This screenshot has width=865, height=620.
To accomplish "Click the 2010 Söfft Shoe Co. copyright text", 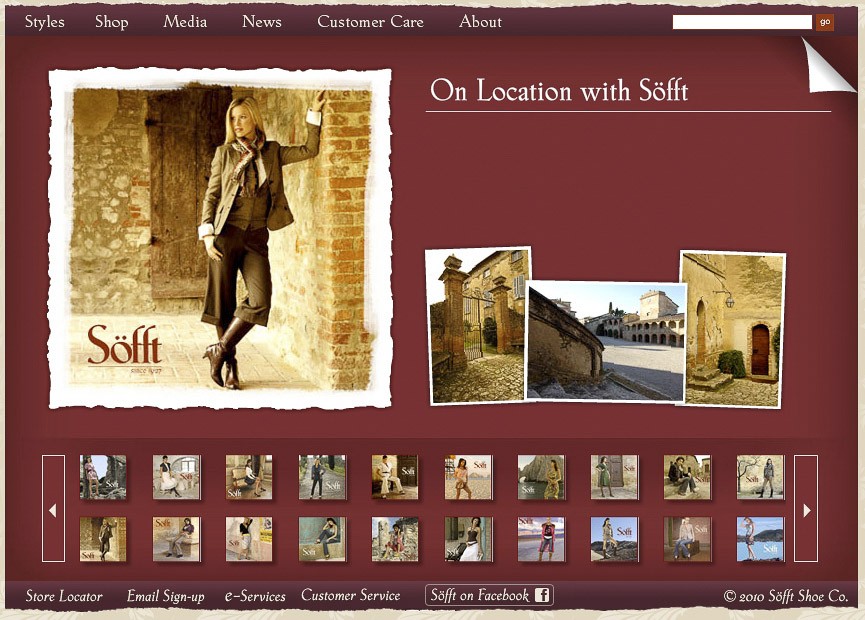I will pyautogui.click(x=786, y=596).
